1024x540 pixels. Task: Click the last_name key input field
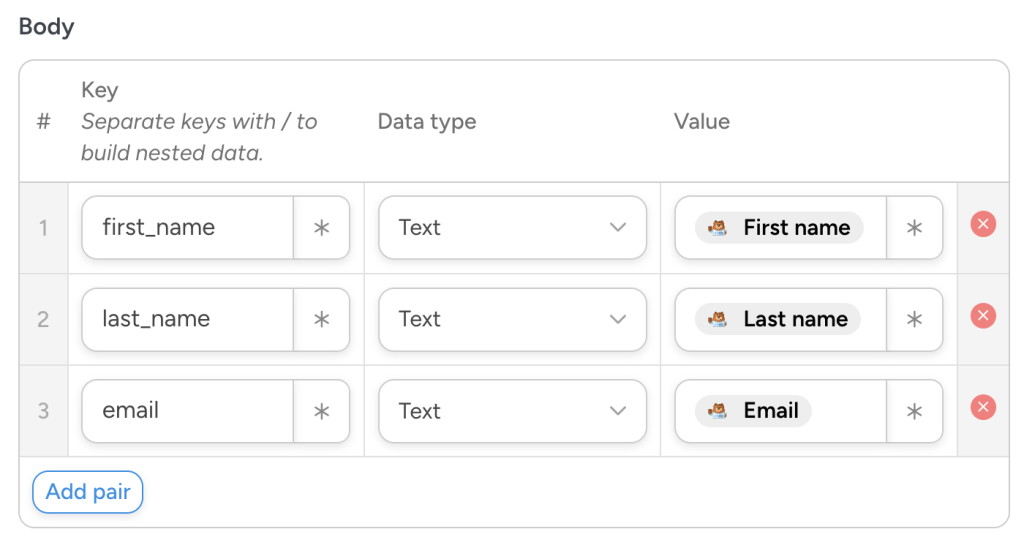(188, 320)
